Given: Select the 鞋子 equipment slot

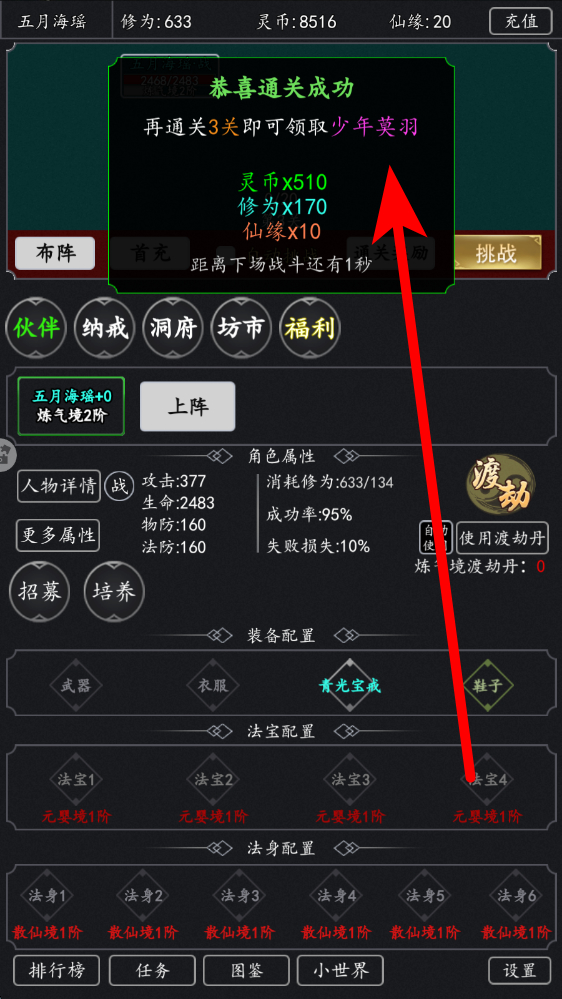Looking at the screenshot, I should click(x=487, y=686).
